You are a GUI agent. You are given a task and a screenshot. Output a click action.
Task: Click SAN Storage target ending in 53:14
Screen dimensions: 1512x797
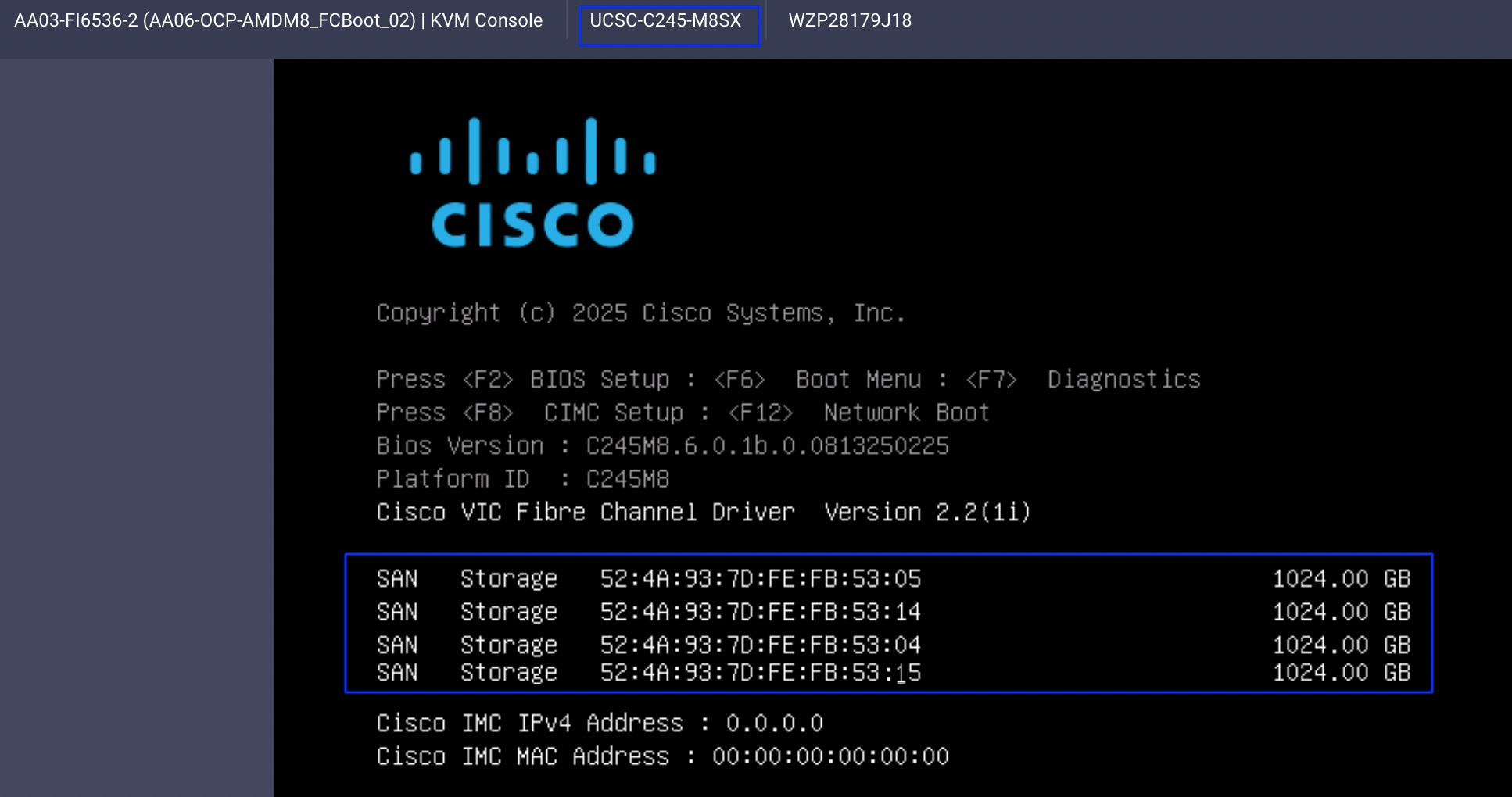click(649, 612)
